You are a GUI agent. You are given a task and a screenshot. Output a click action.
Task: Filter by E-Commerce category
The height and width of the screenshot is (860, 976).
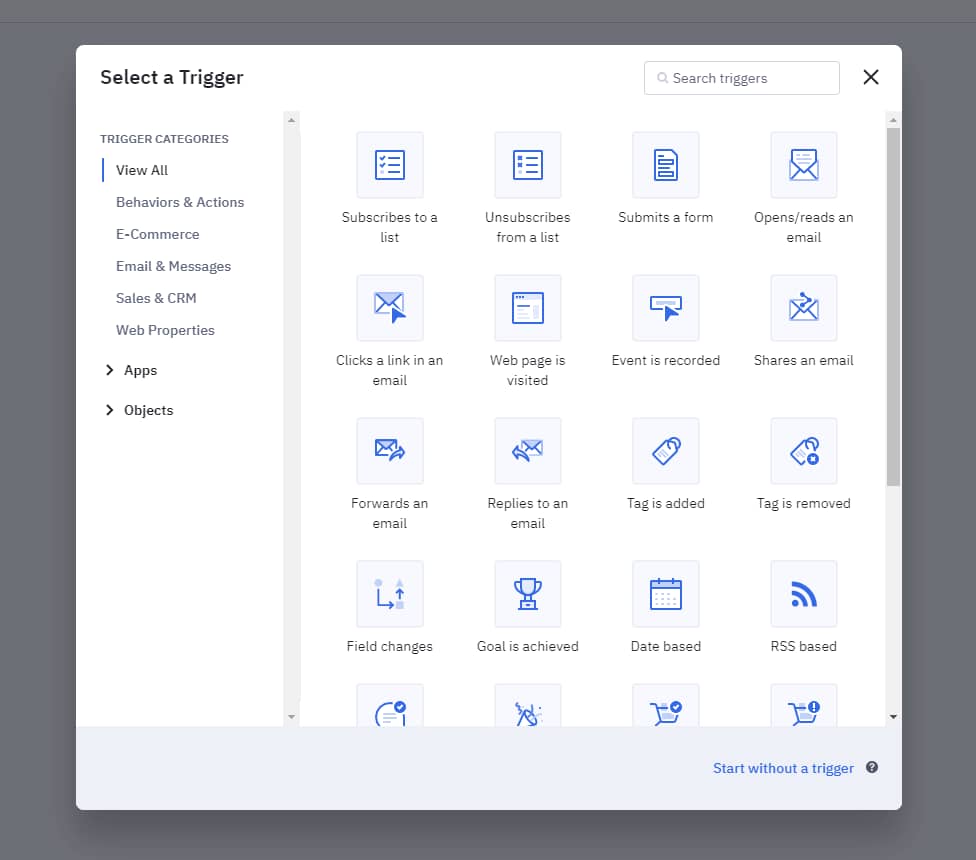157,234
